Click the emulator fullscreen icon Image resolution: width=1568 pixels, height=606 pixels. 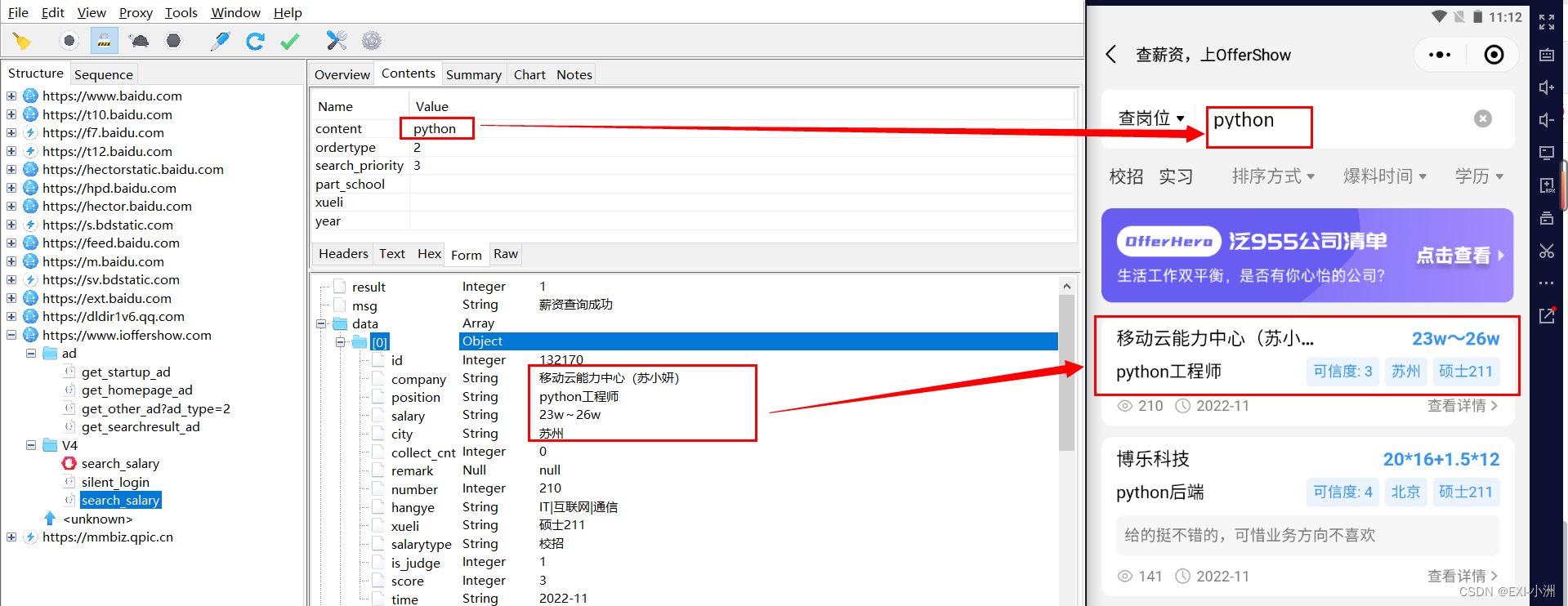[1547, 22]
